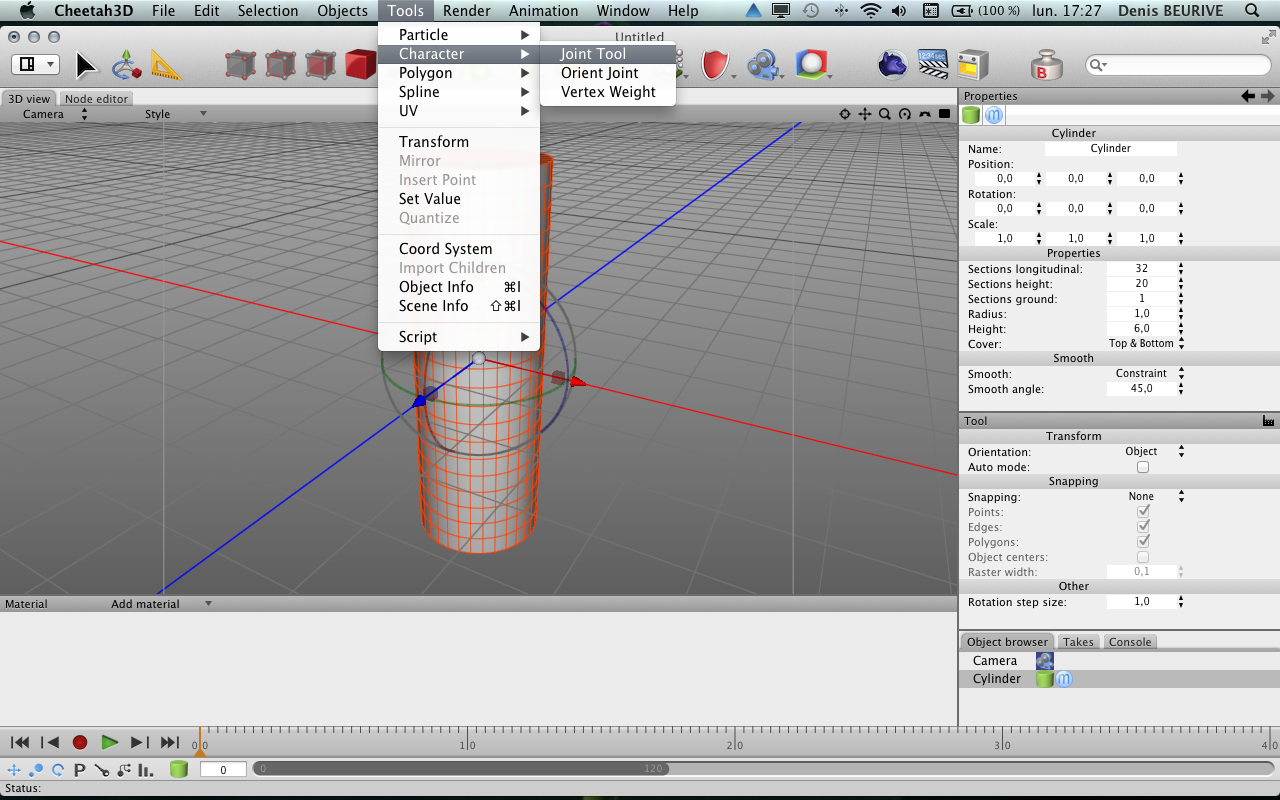The image size is (1280, 800).
Task: Open the clapperboard render animation icon
Action: 933,65
